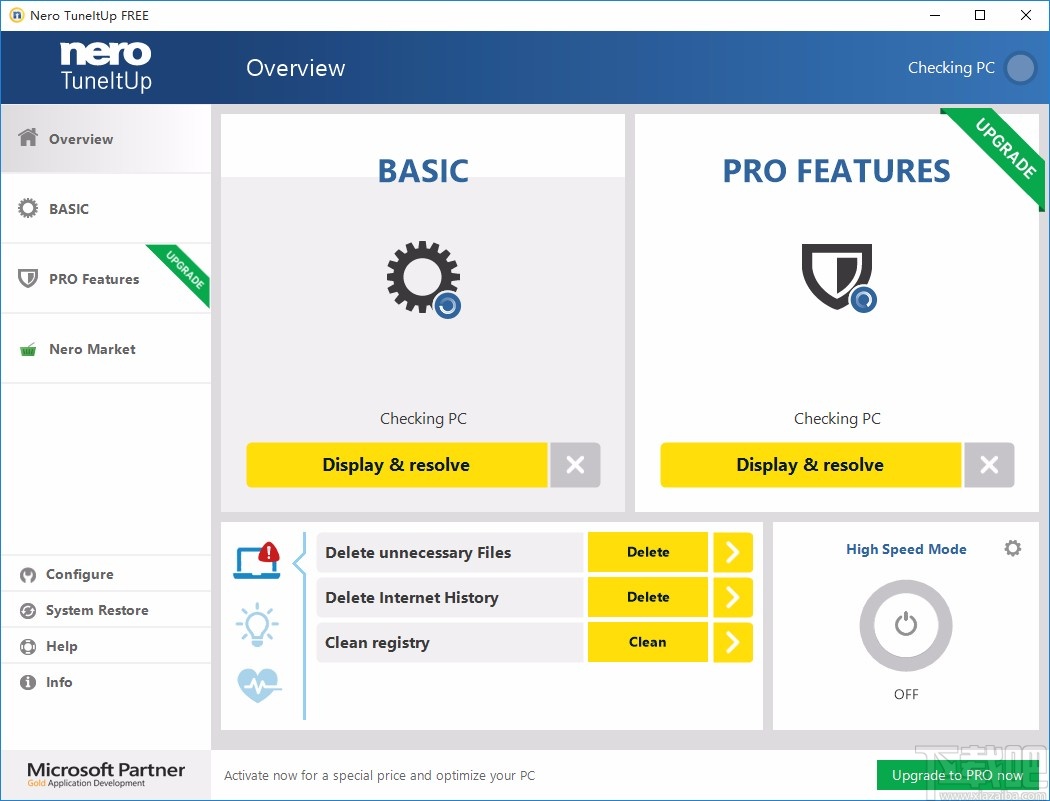Open Help from the sidebar
Screen dimensions: 1050x801
[106, 646]
